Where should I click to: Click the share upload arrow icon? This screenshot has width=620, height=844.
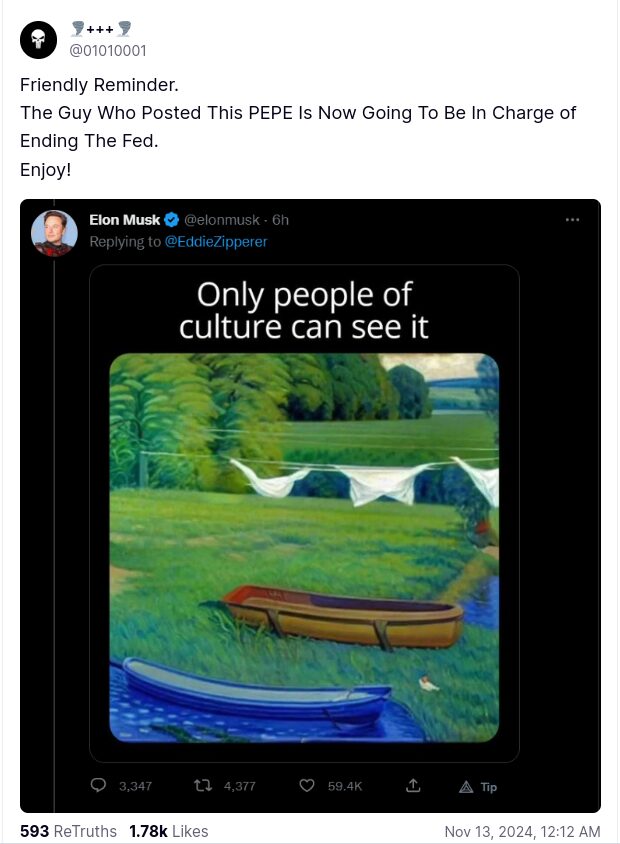pyautogui.click(x=412, y=786)
